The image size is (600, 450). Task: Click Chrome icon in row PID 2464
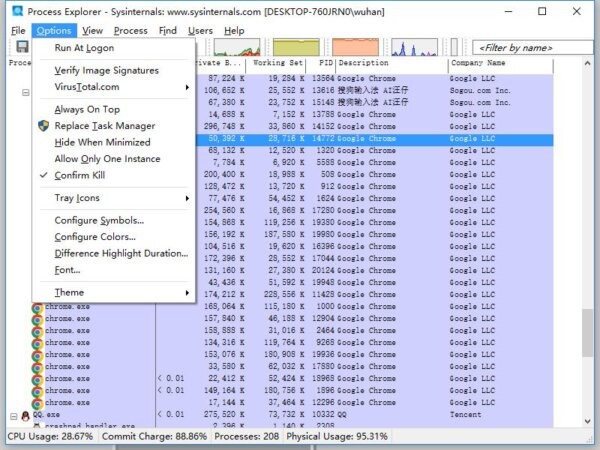pos(37,331)
